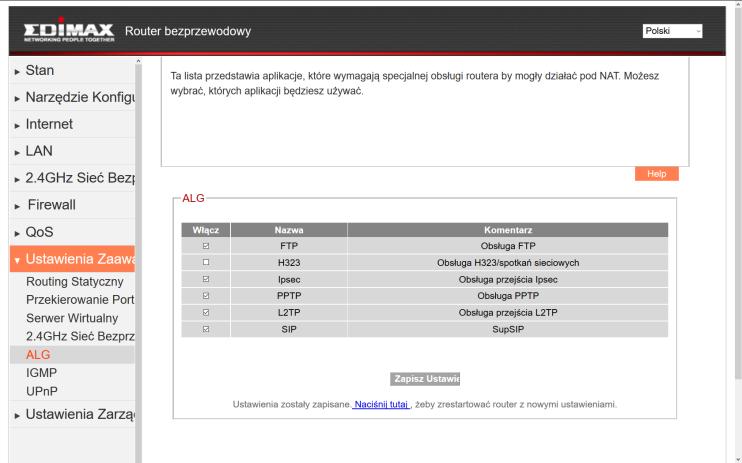This screenshot has width=742, height=463.
Task: Click the H323 name cell
Action: (x=289, y=263)
